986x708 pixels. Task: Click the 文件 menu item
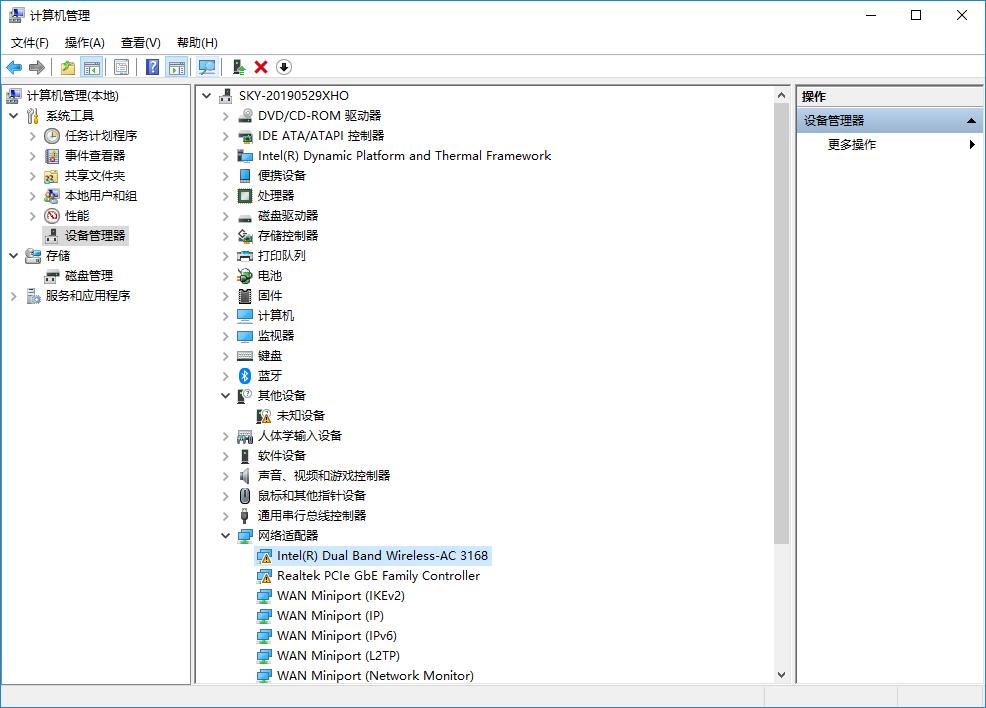click(x=29, y=42)
